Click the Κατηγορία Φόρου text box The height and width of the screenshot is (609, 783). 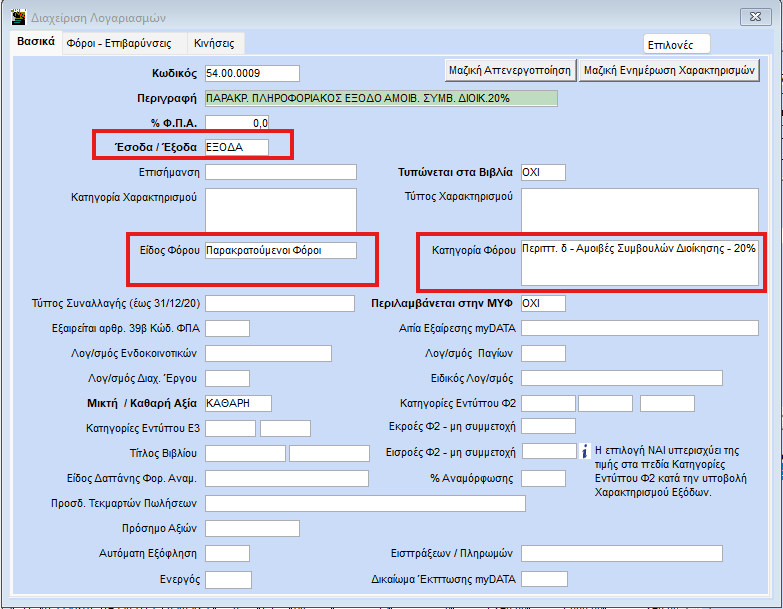pos(639,260)
